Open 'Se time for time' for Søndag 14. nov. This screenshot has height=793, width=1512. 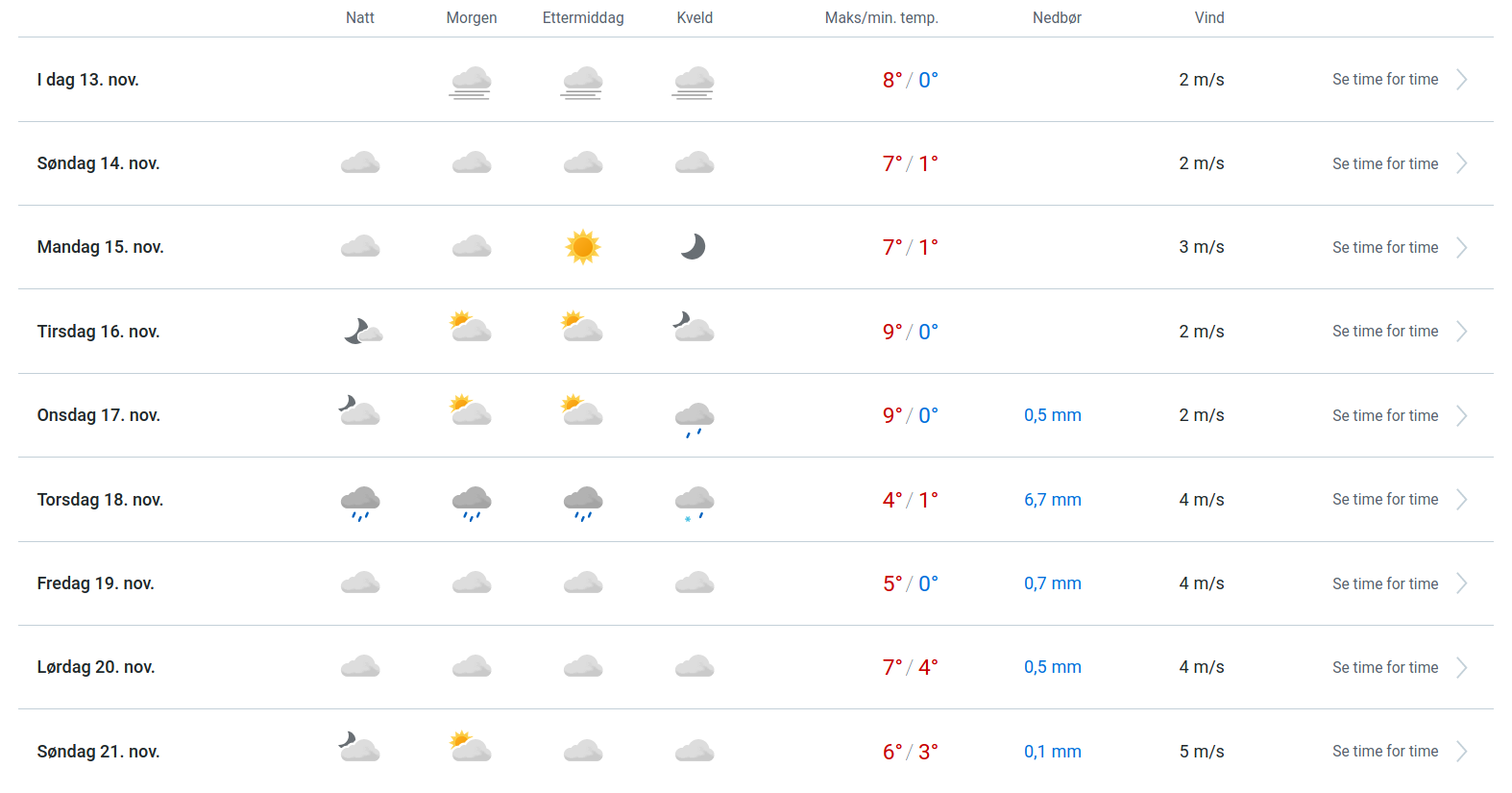point(1384,163)
